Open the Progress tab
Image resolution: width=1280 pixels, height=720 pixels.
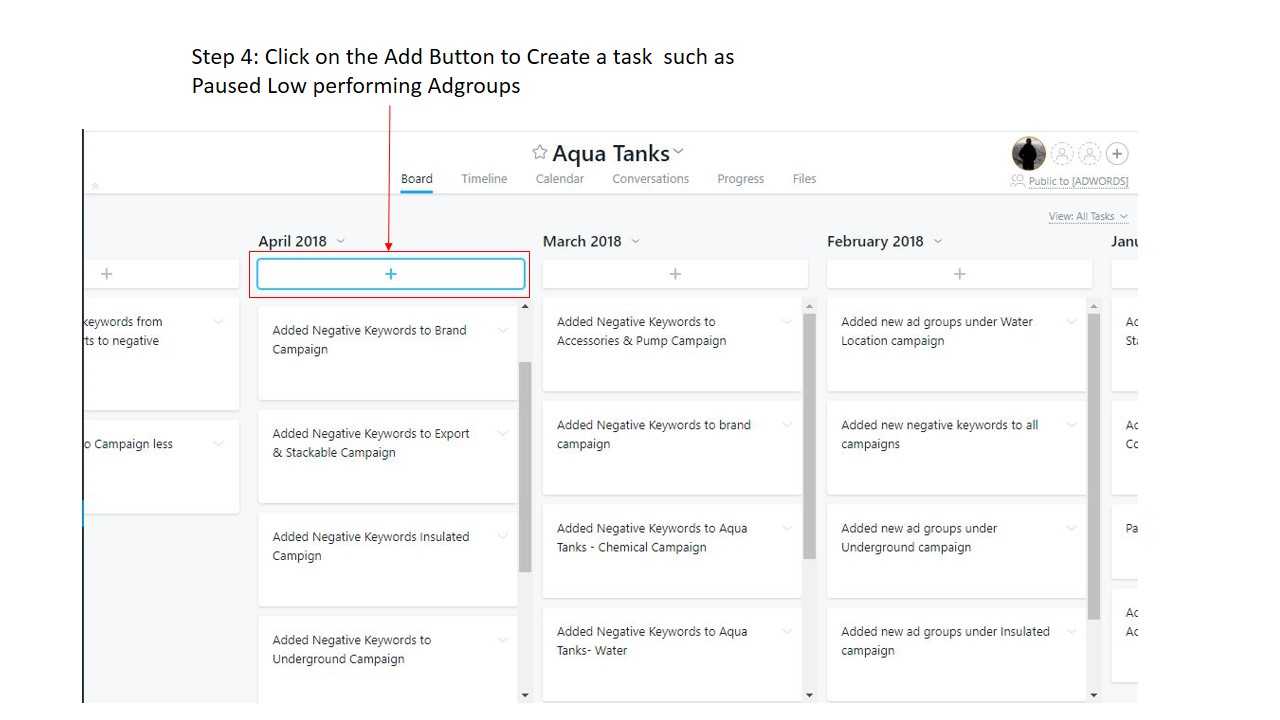click(740, 179)
